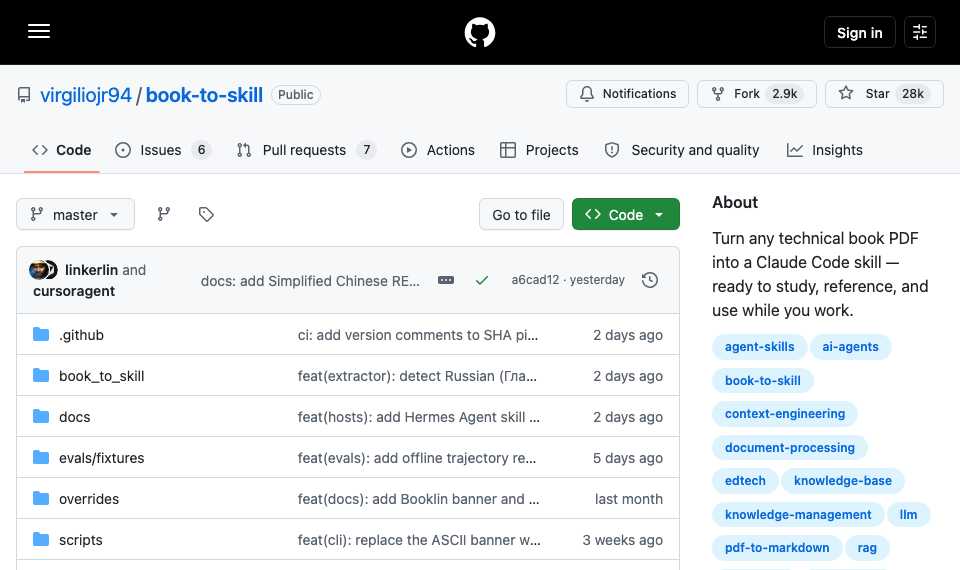Click Go to file button
Screen dimensions: 960x570
pos(521,214)
